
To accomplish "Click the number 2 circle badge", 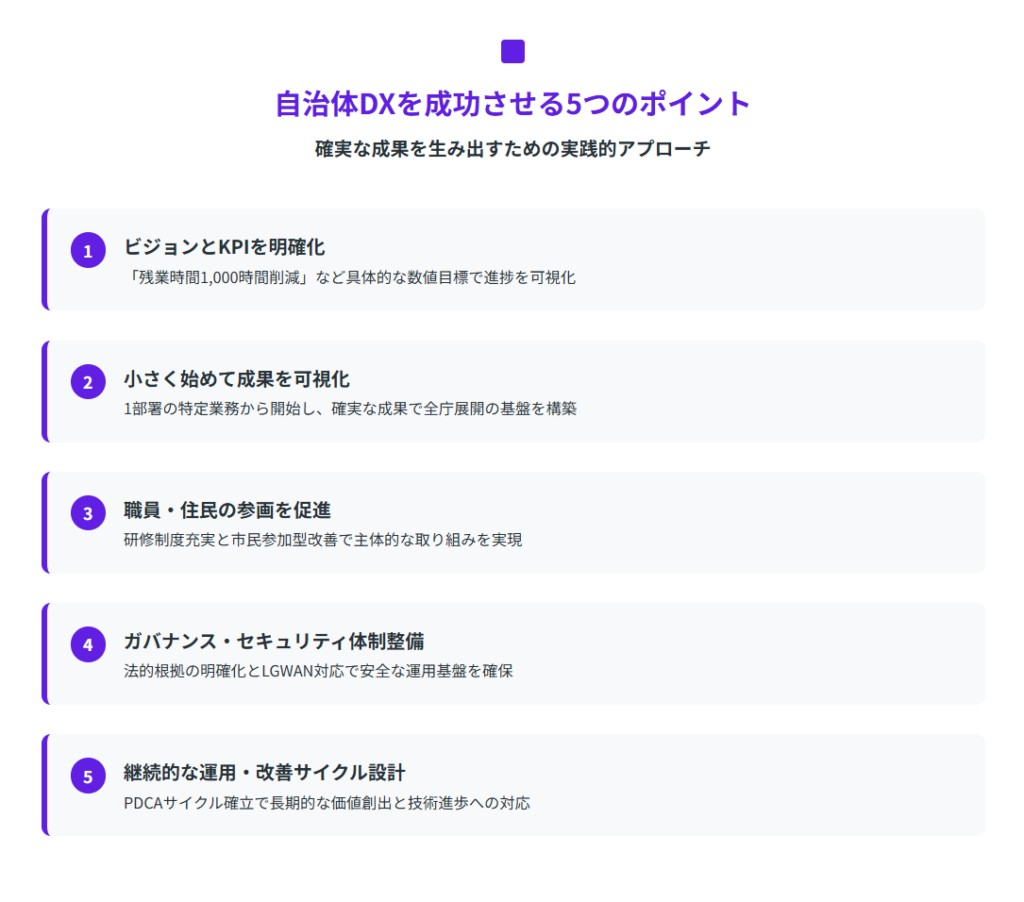I will pyautogui.click(x=88, y=382).
